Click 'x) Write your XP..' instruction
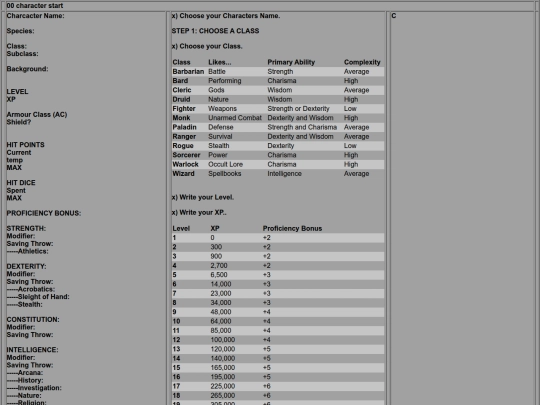The height and width of the screenshot is (405, 540). tap(199, 212)
